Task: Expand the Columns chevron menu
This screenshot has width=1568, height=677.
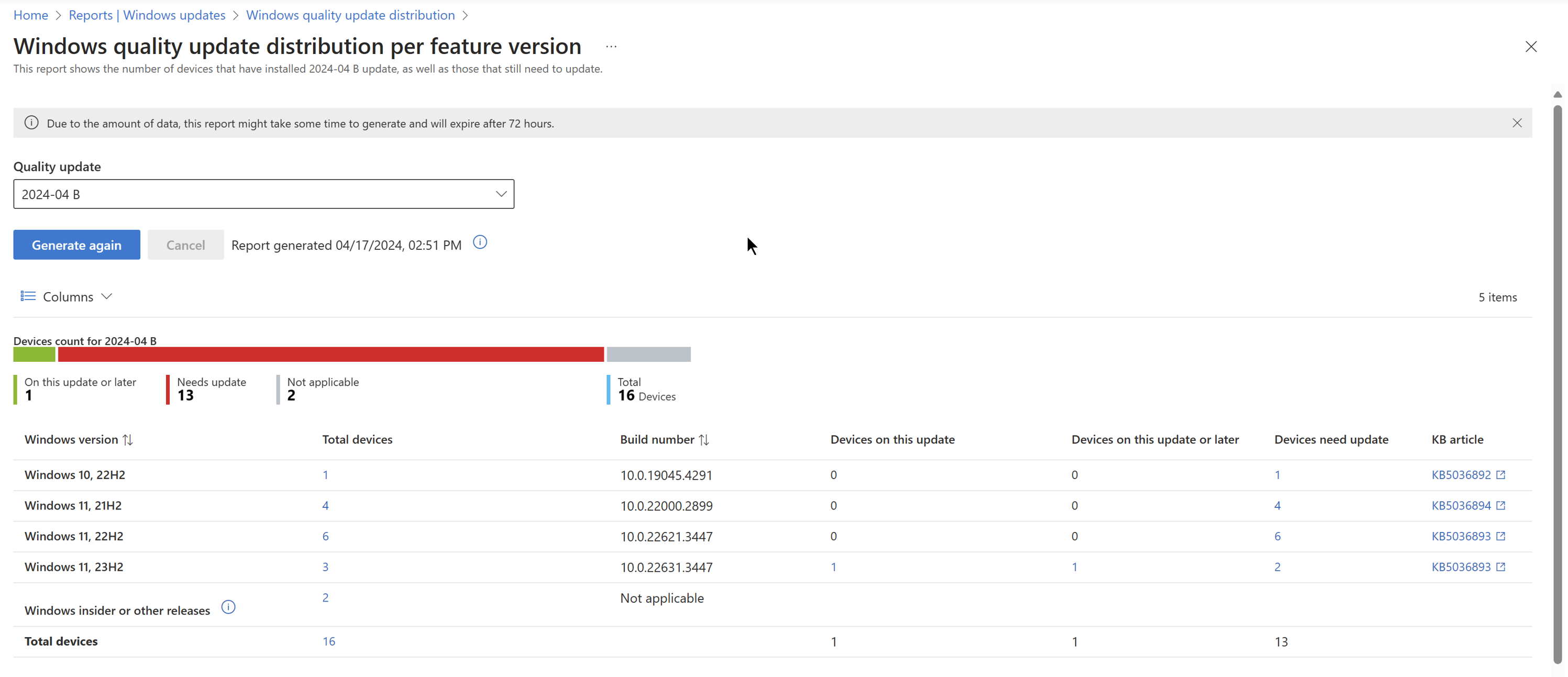Action: click(x=107, y=296)
